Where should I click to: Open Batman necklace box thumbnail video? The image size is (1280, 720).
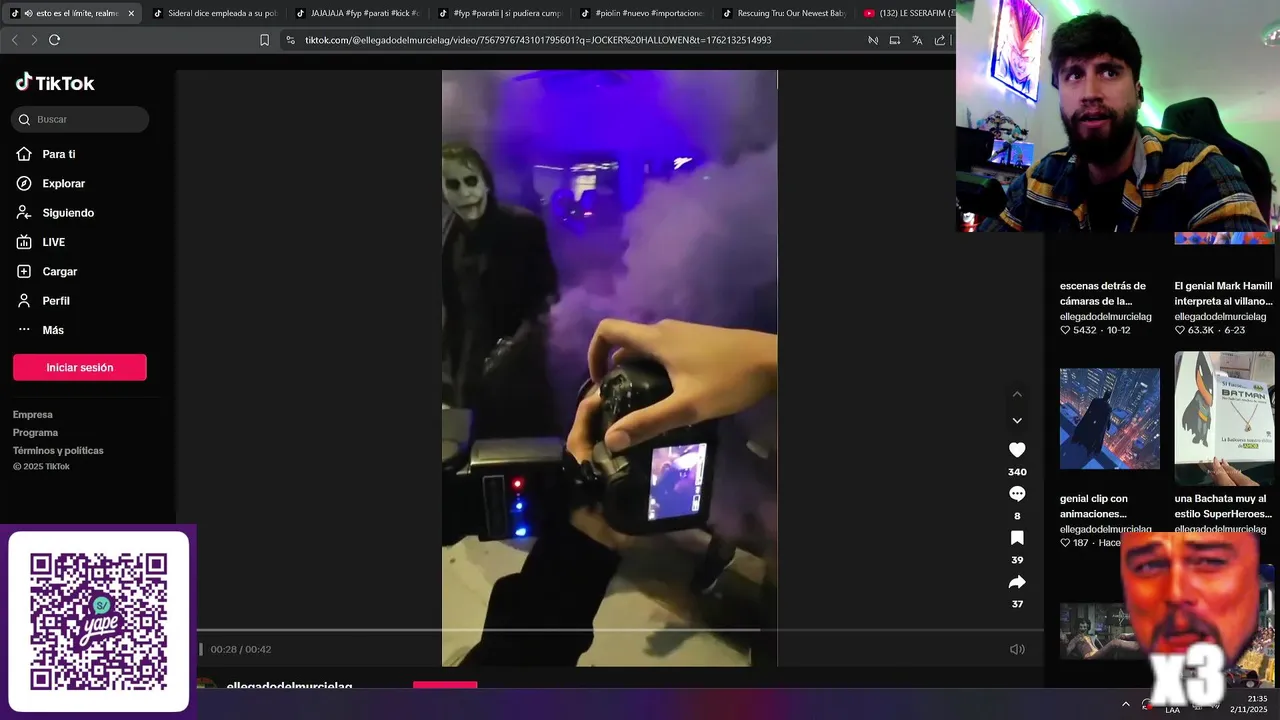1224,418
